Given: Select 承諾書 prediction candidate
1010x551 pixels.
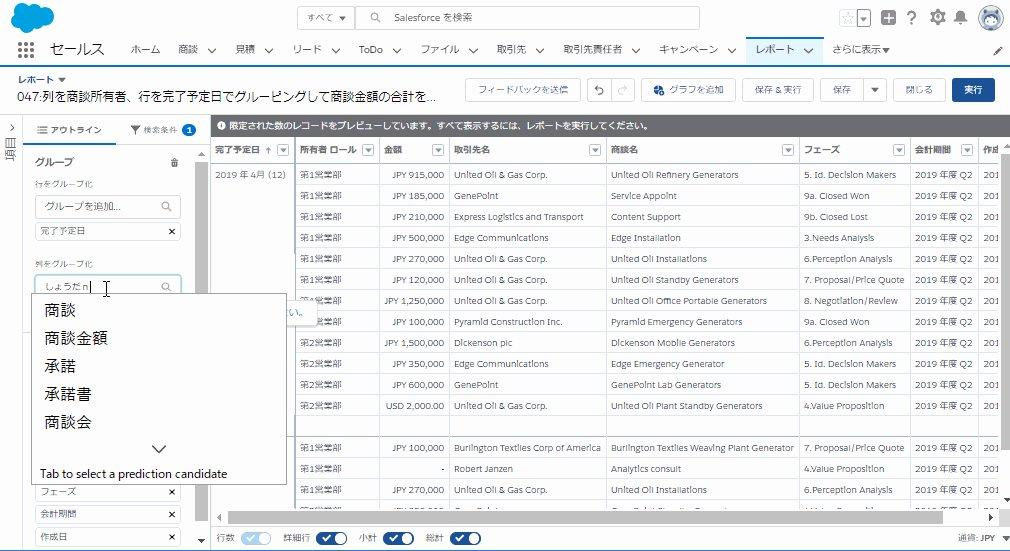Looking at the screenshot, I should pos(68,394).
